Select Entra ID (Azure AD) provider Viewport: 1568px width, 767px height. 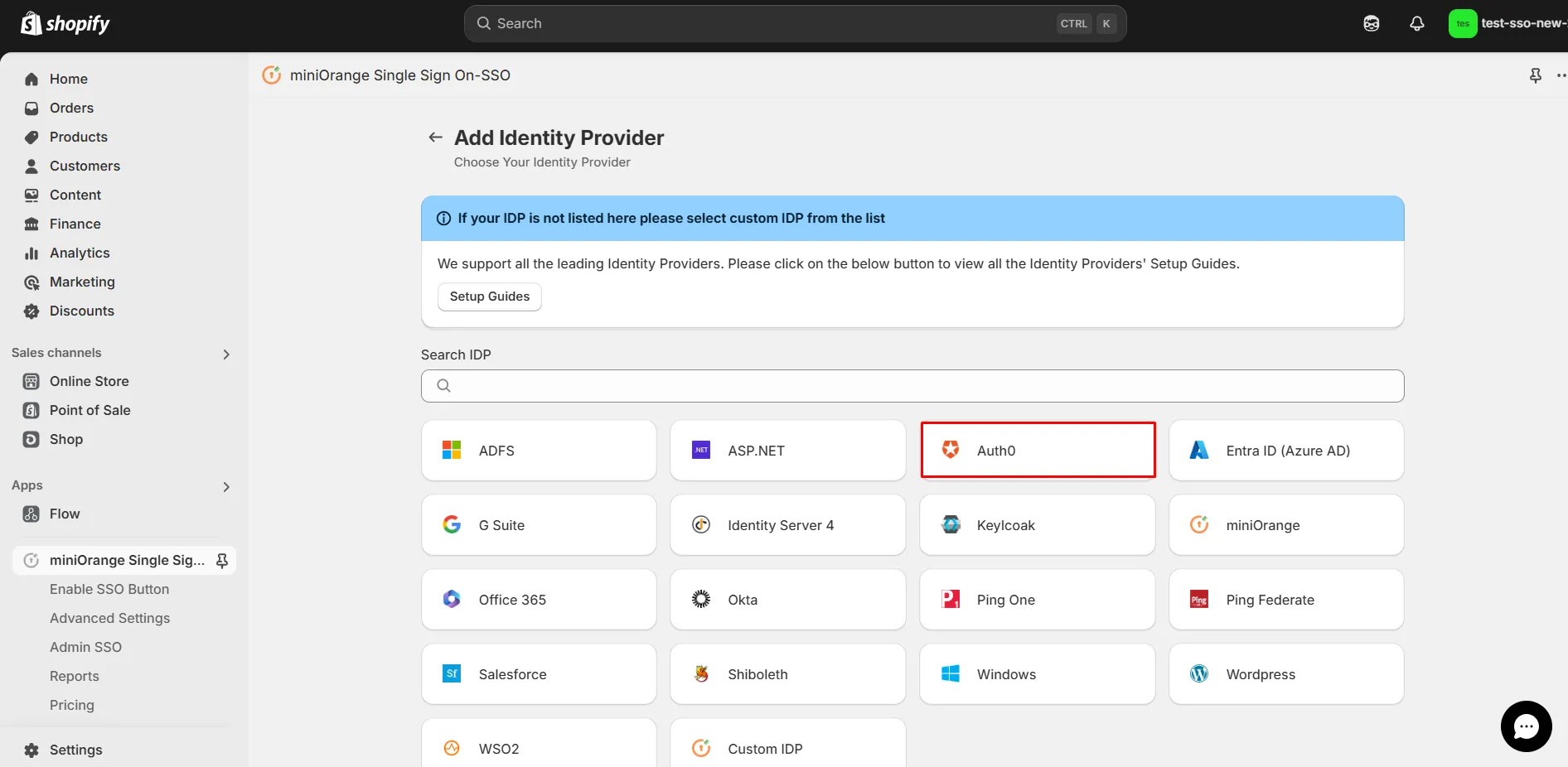(1286, 451)
